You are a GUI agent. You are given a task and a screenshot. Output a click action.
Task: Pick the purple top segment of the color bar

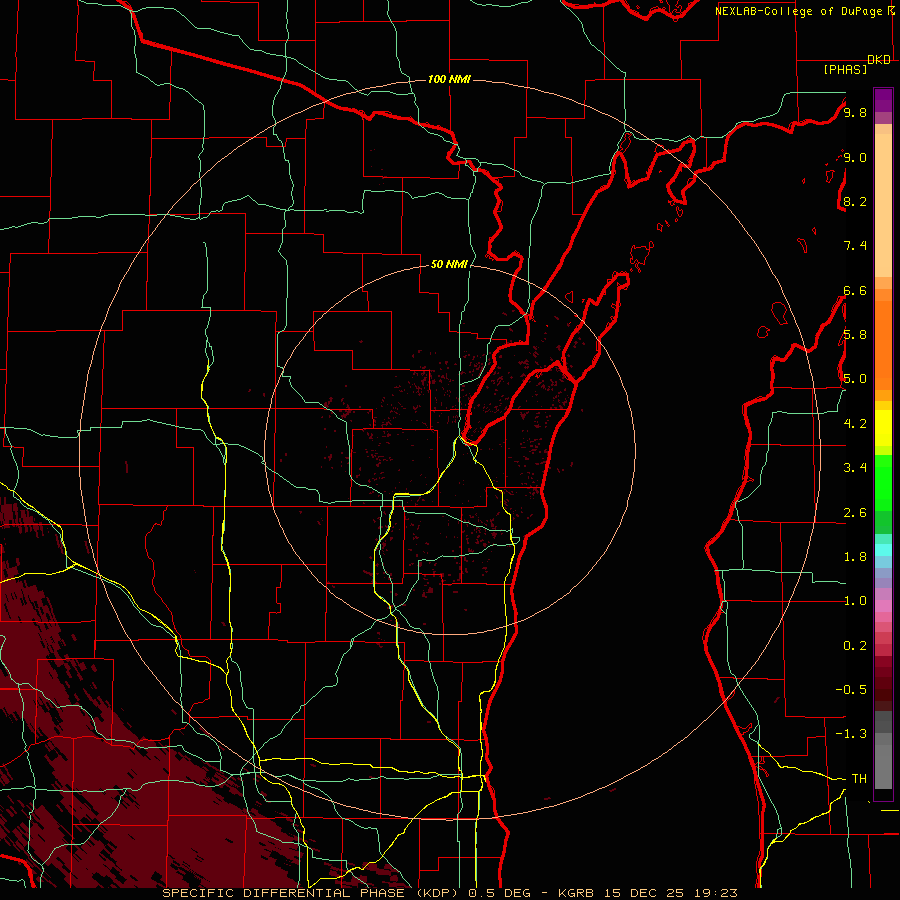click(883, 100)
